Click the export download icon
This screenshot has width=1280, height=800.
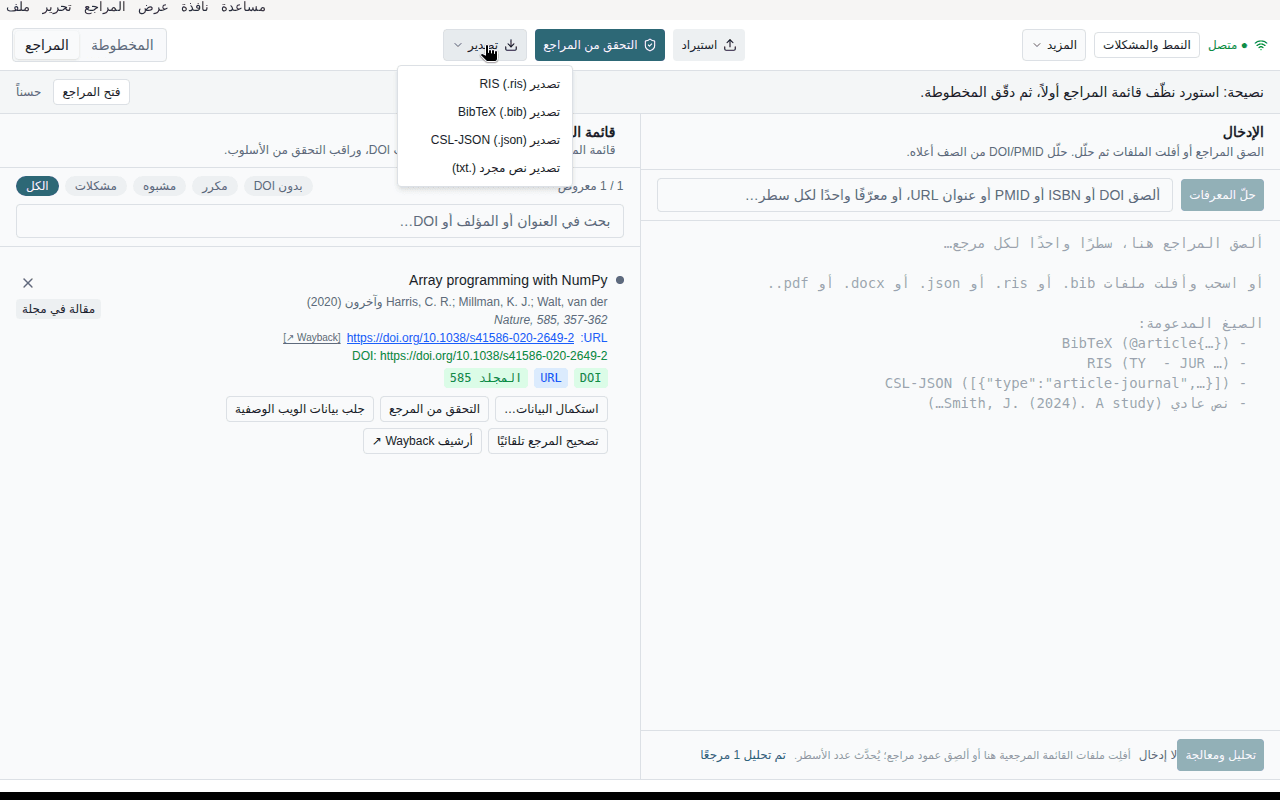[x=511, y=45]
